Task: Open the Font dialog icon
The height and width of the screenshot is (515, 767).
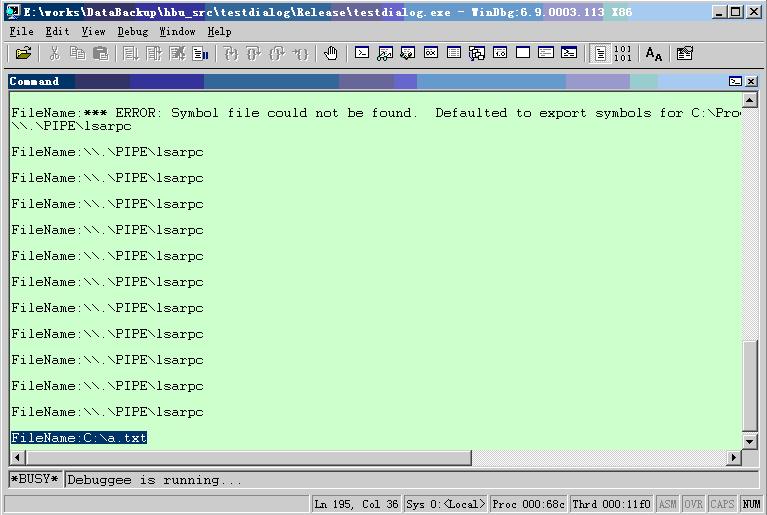Action: pos(654,53)
